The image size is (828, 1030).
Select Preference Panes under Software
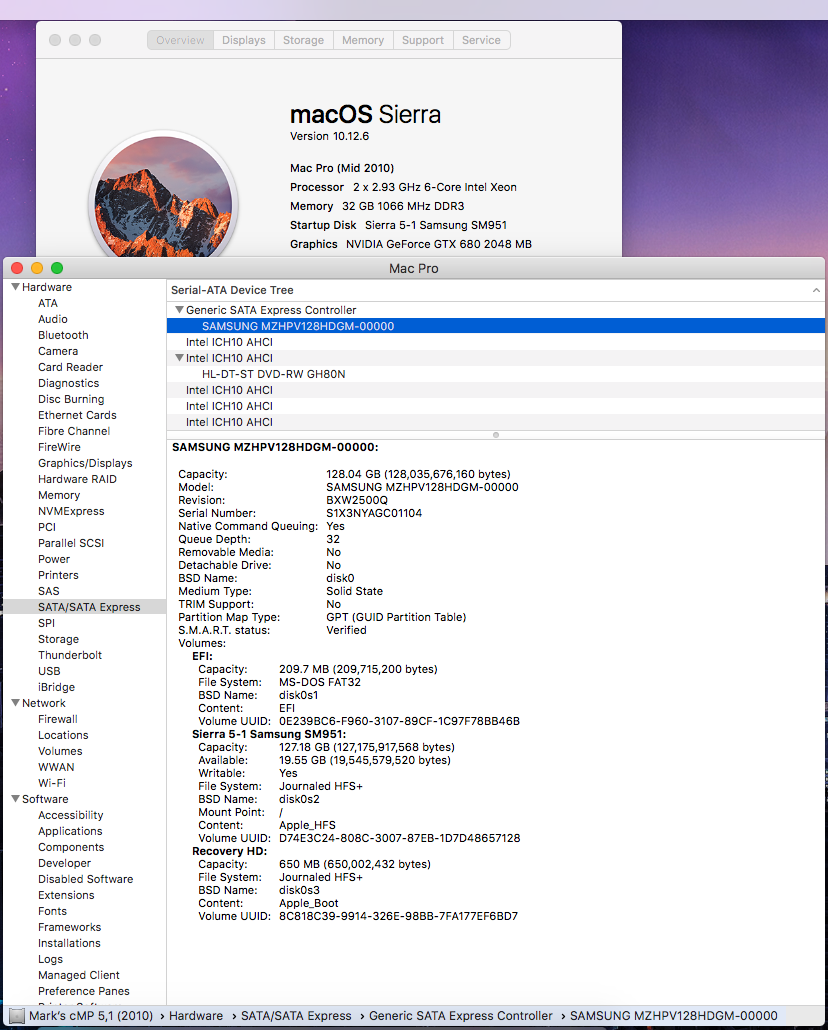pos(83,991)
